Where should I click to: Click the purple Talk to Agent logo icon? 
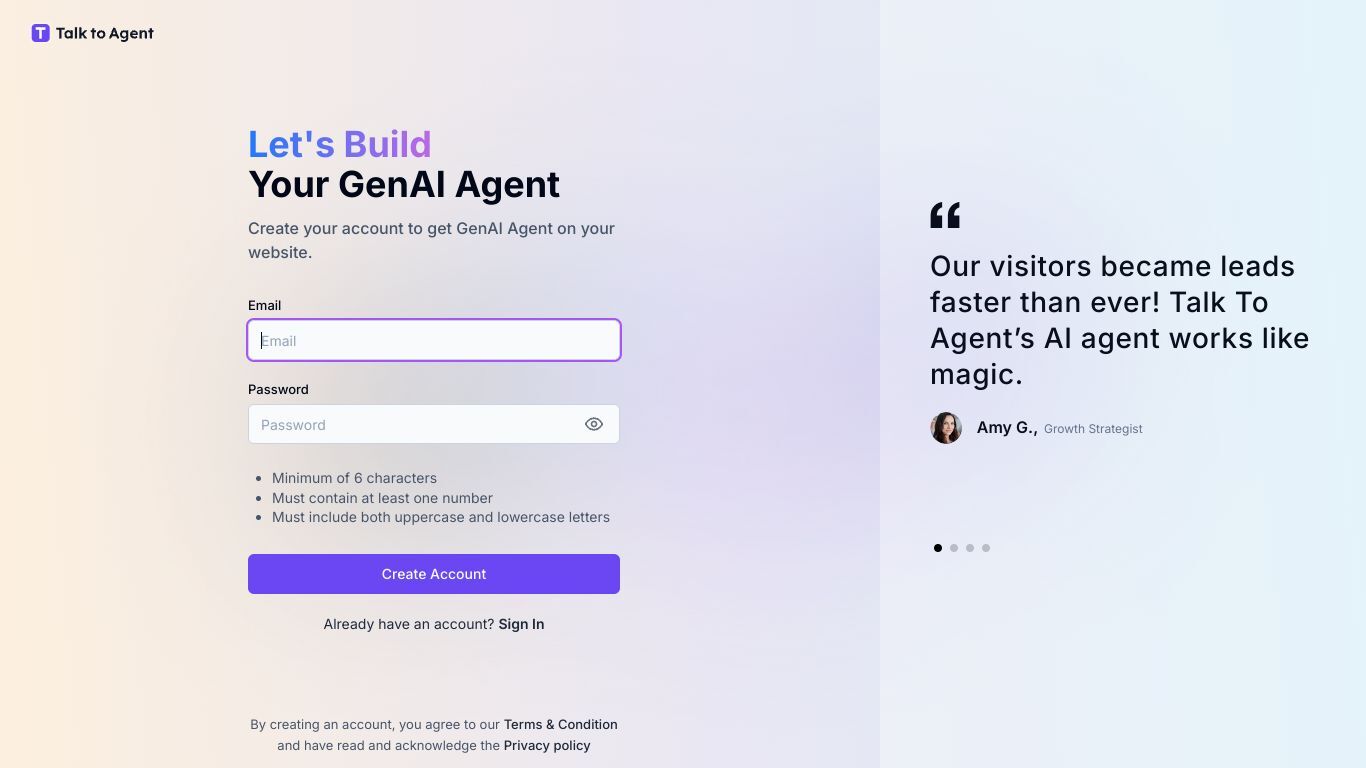(x=40, y=33)
